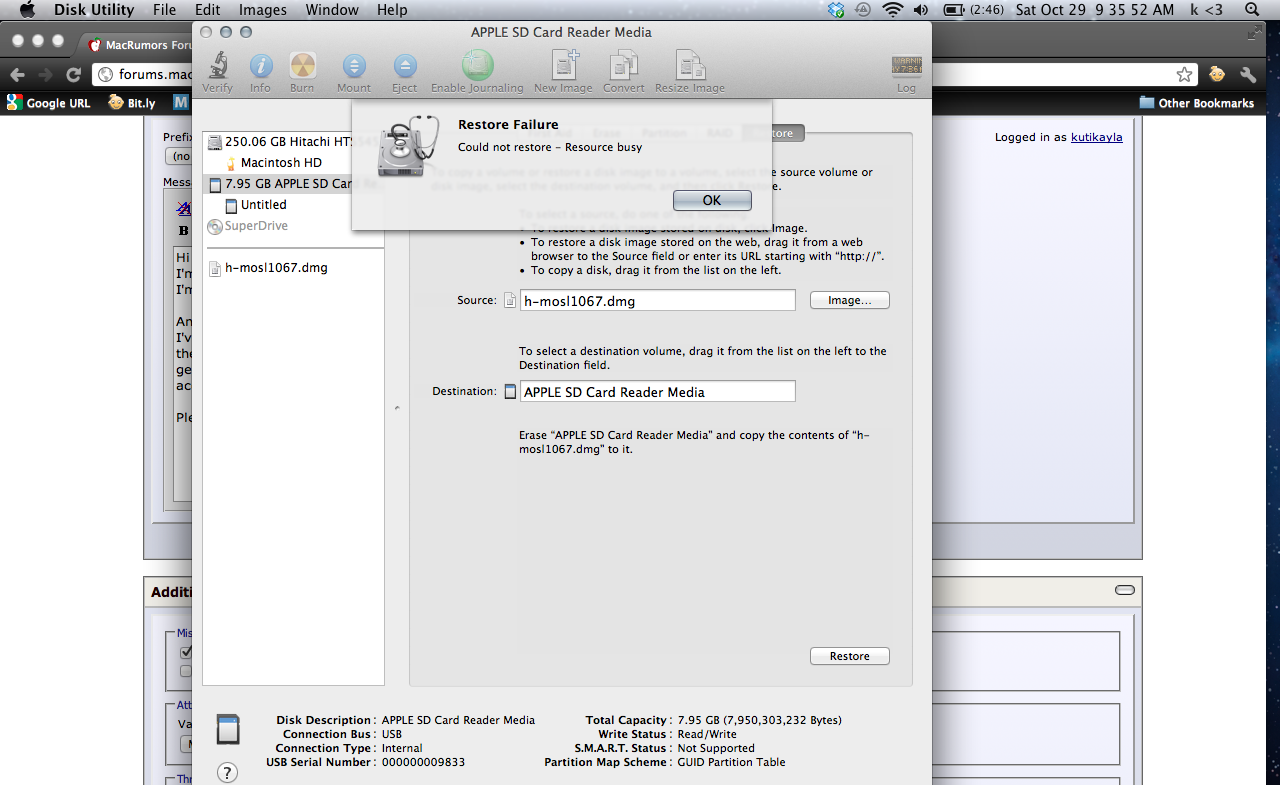Open Spotlight search magnifier
The image size is (1280, 785).
click(1254, 10)
